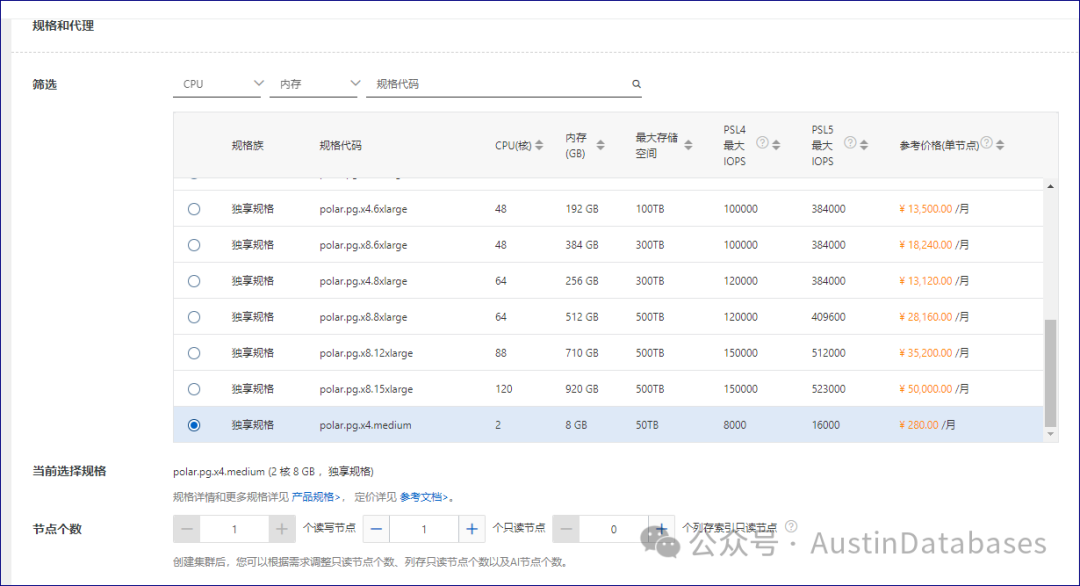Viewport: 1080px width, 586px height.
Task: Click the 710 GB memory cell
Action: (x=582, y=353)
